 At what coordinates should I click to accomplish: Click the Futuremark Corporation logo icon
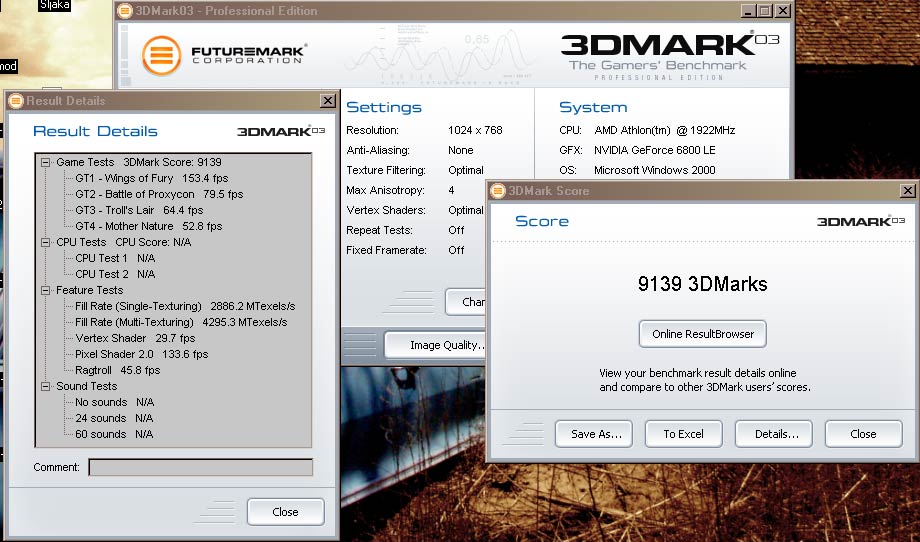pos(162,56)
